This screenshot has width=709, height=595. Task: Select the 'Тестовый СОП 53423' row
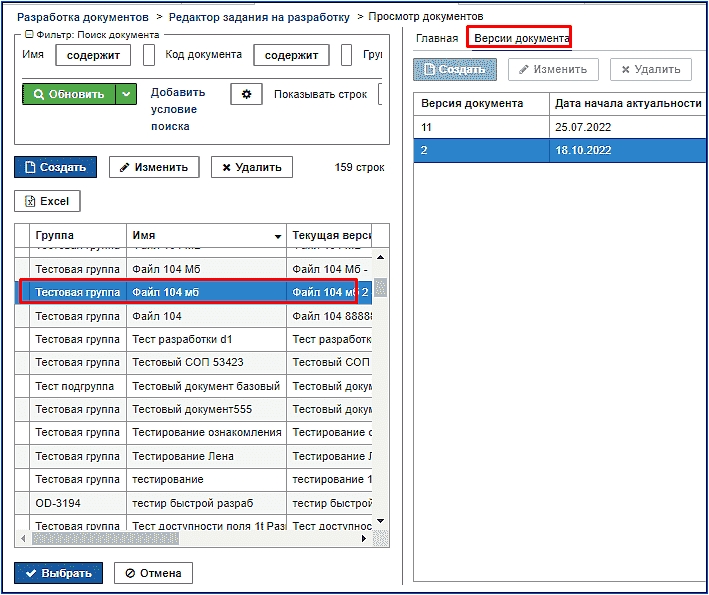coord(196,362)
